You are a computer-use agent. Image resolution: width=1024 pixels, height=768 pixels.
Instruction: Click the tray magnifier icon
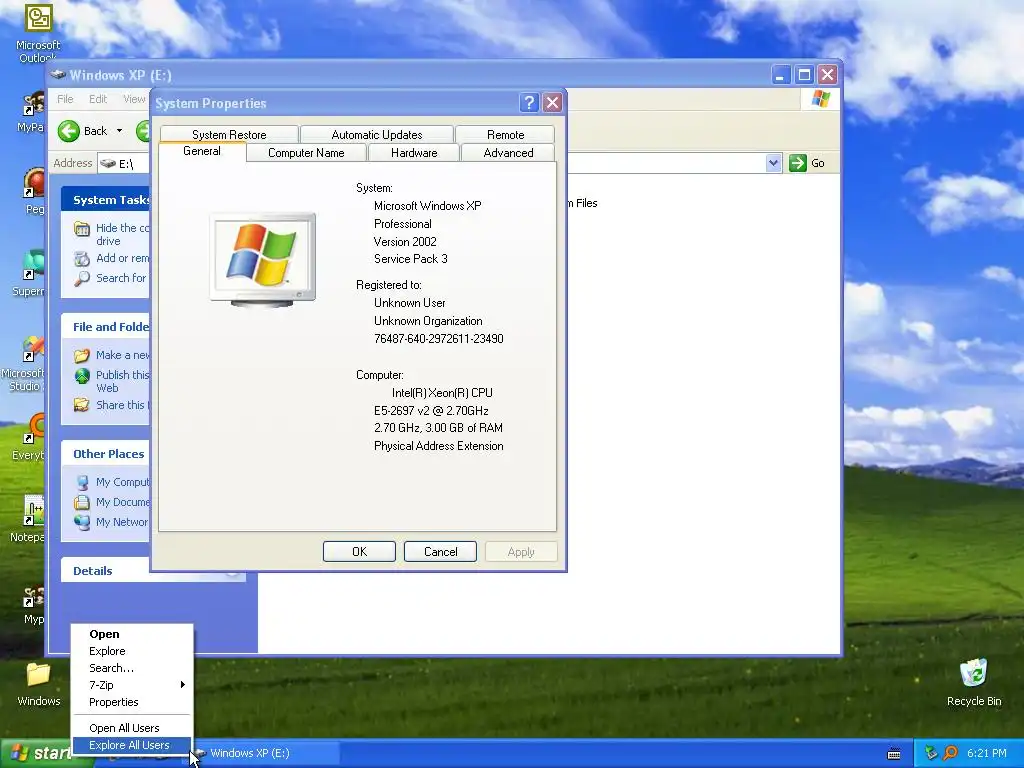pos(950,753)
